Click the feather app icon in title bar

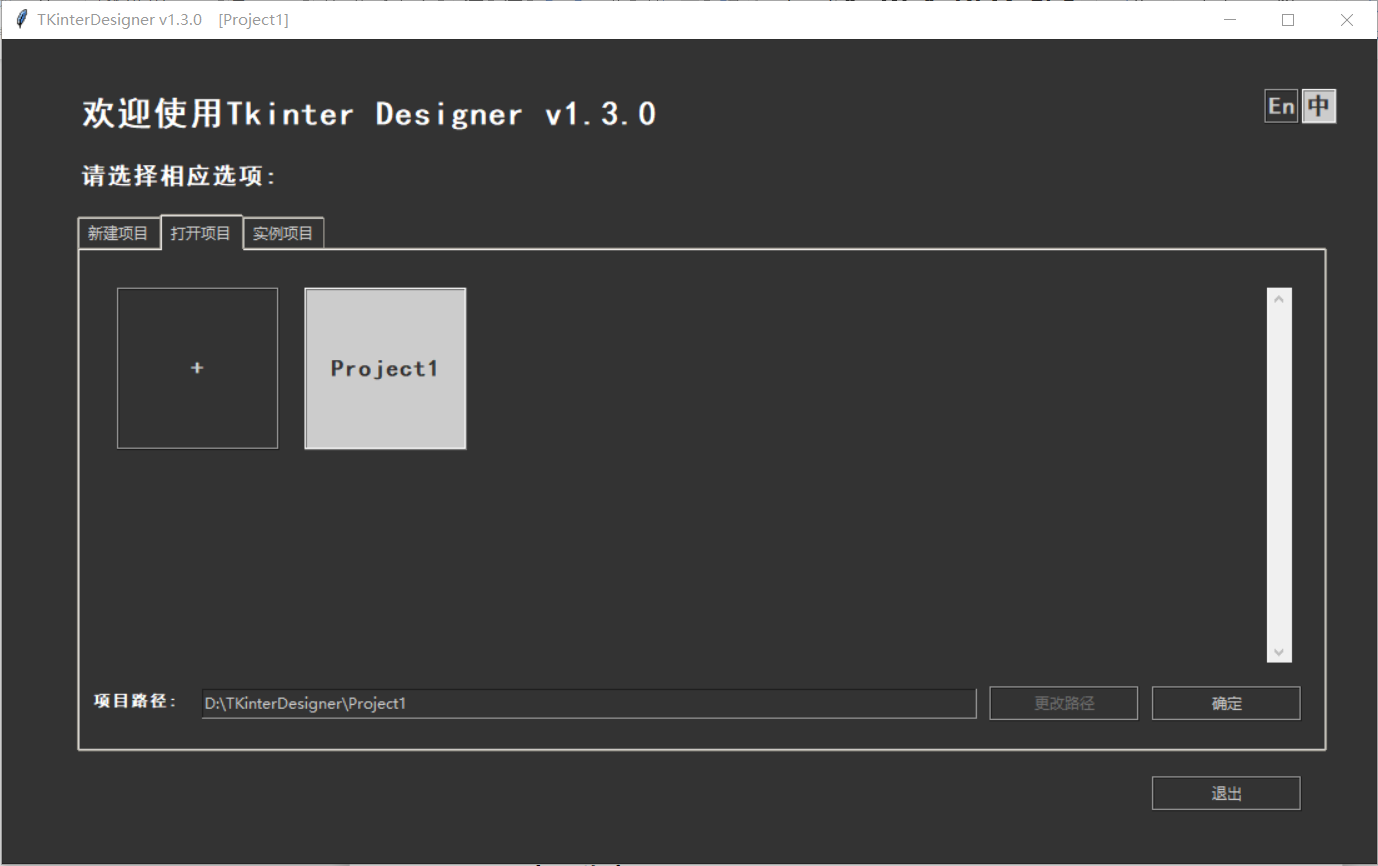(x=21, y=20)
